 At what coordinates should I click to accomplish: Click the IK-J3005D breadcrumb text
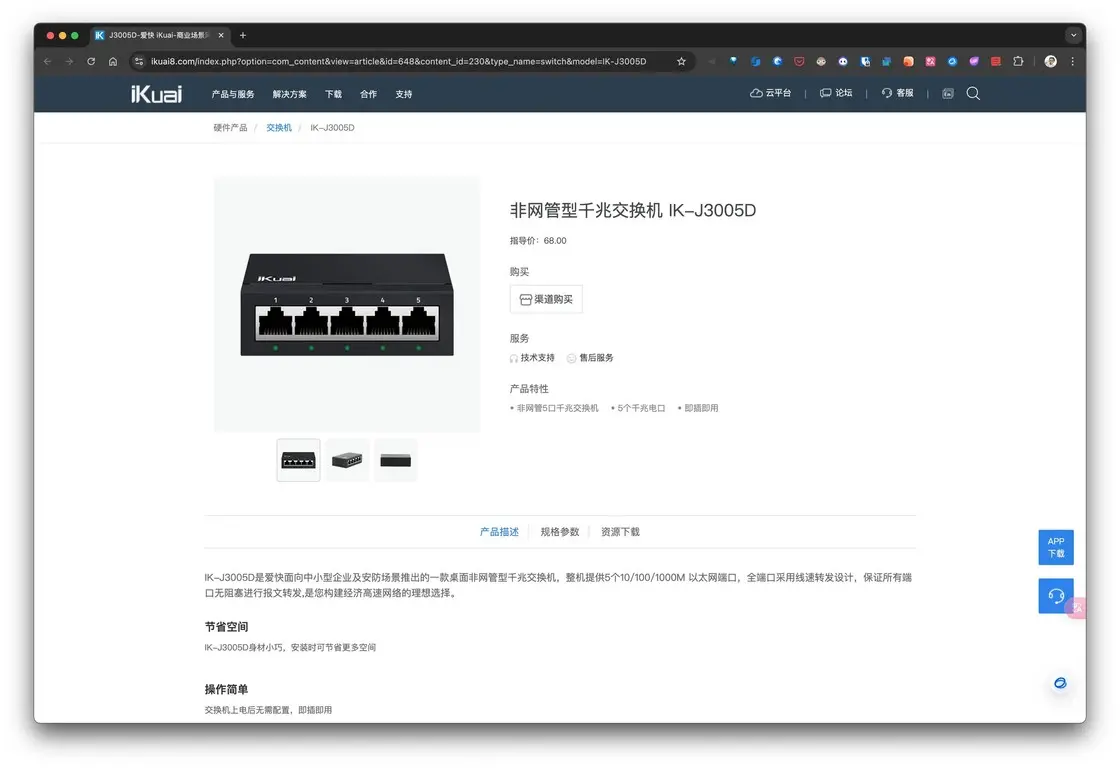[332, 128]
